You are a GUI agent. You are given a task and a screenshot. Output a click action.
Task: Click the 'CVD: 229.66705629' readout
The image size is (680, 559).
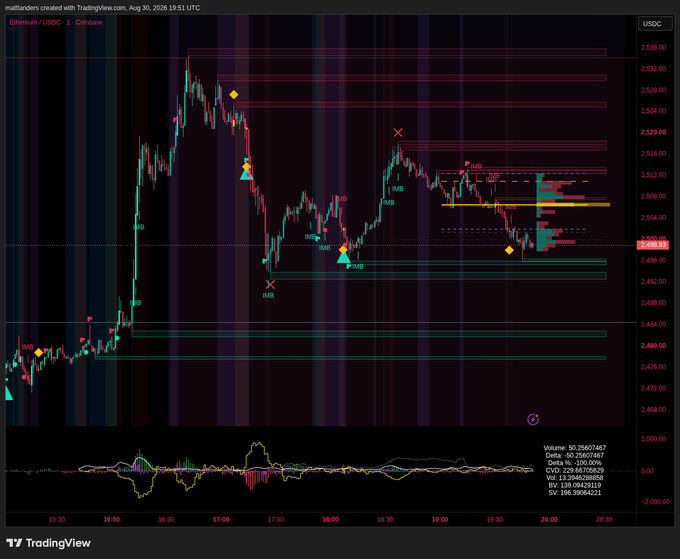tap(575, 470)
